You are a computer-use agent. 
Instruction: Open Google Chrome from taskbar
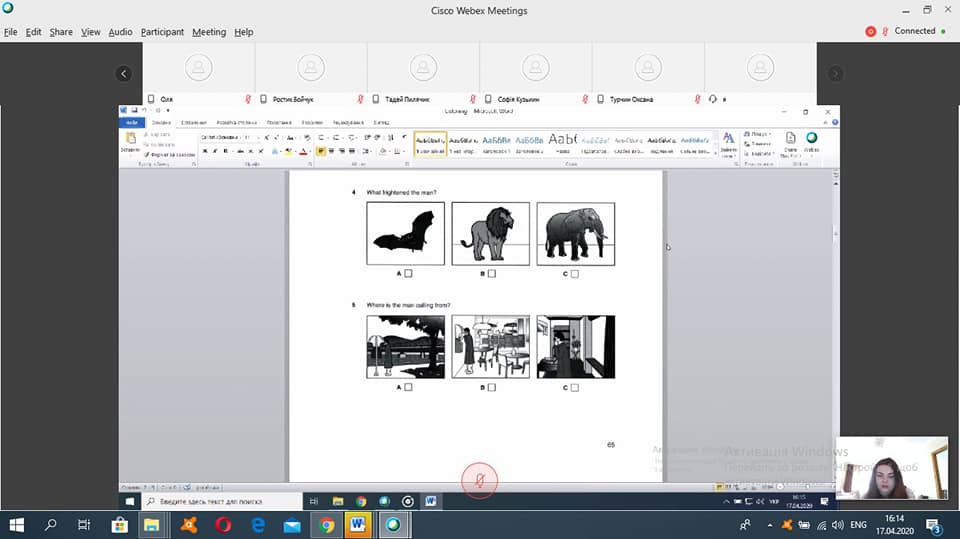coord(326,525)
